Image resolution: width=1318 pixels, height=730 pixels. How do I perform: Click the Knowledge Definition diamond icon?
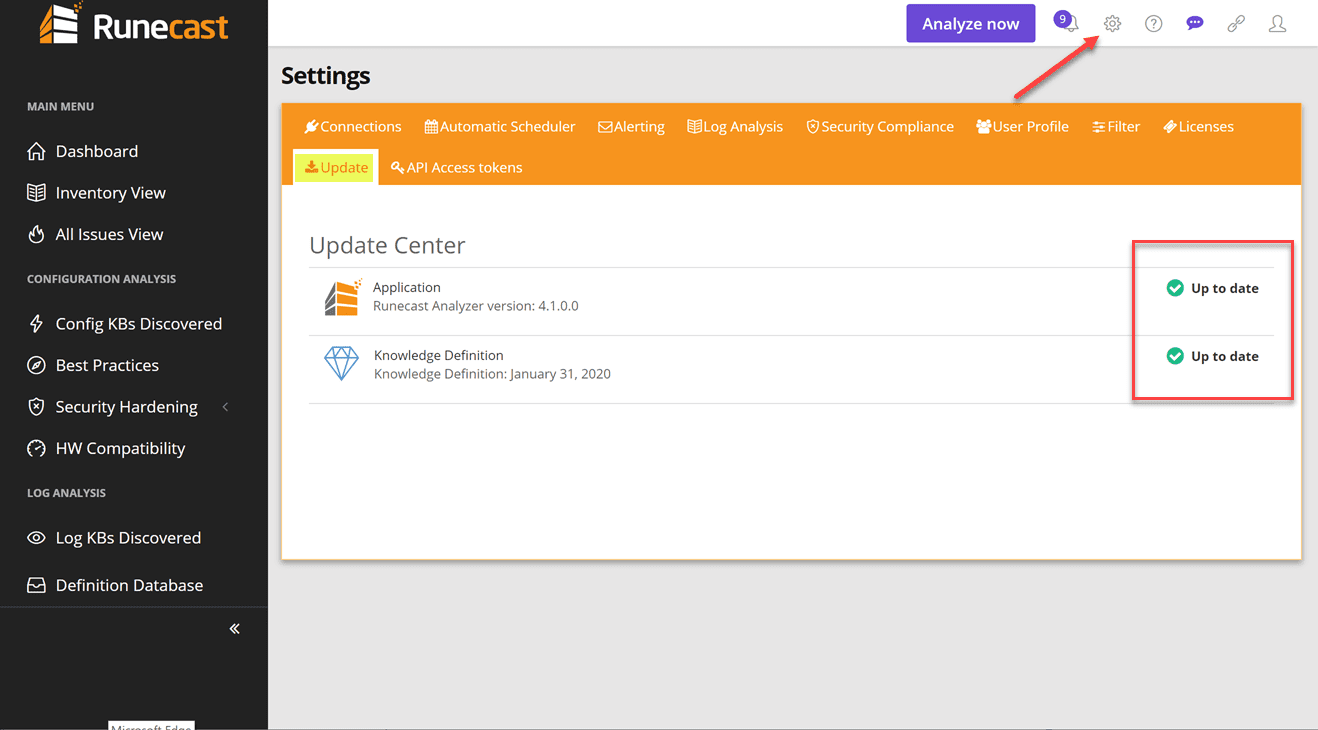(341, 364)
